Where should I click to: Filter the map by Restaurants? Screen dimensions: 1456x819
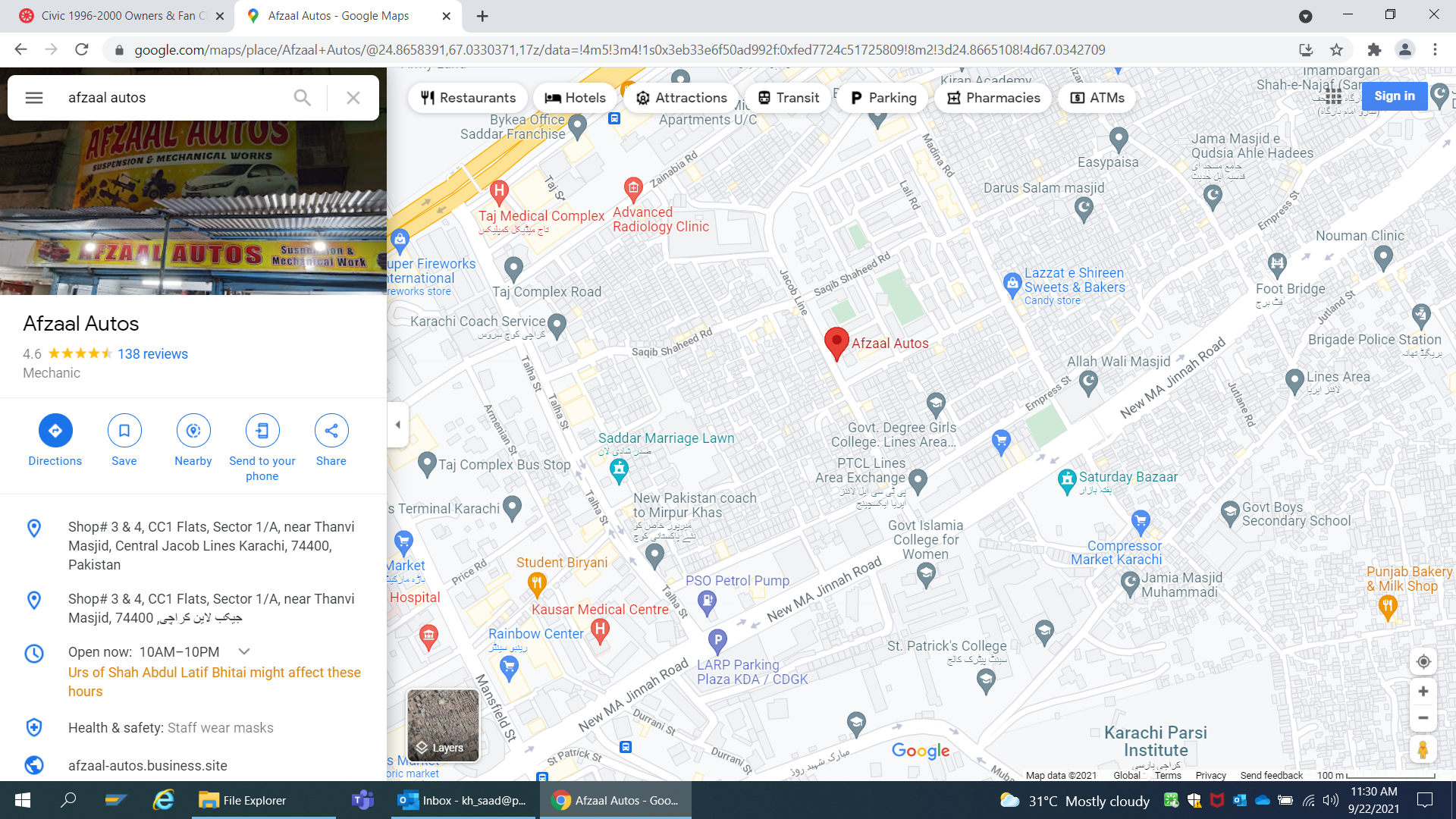click(x=468, y=98)
